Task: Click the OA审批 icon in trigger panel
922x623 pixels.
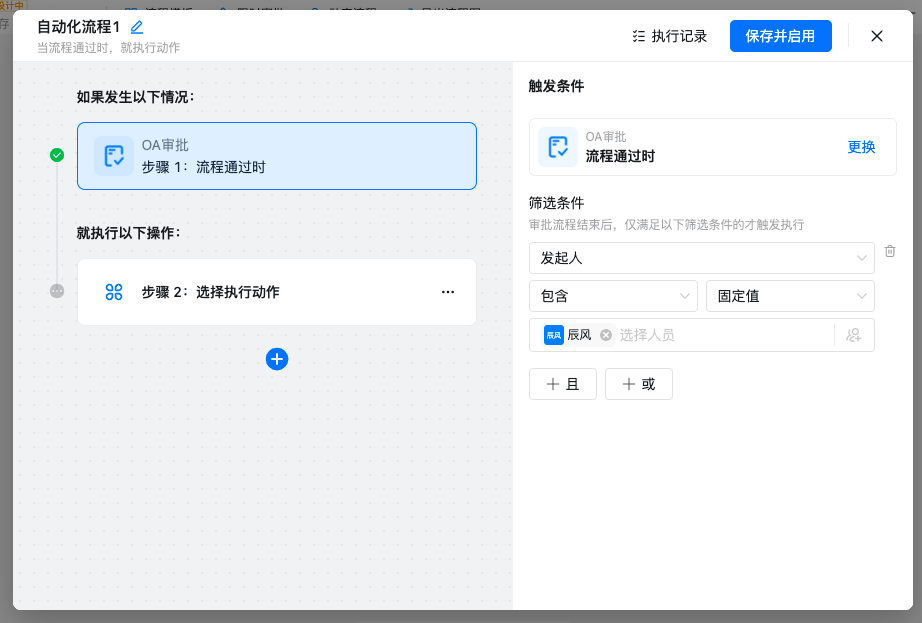Action: (x=558, y=147)
